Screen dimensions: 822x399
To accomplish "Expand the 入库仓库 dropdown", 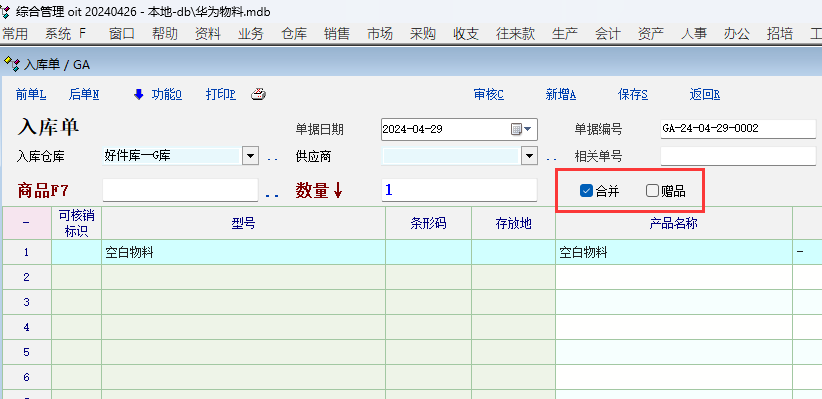I will point(251,156).
